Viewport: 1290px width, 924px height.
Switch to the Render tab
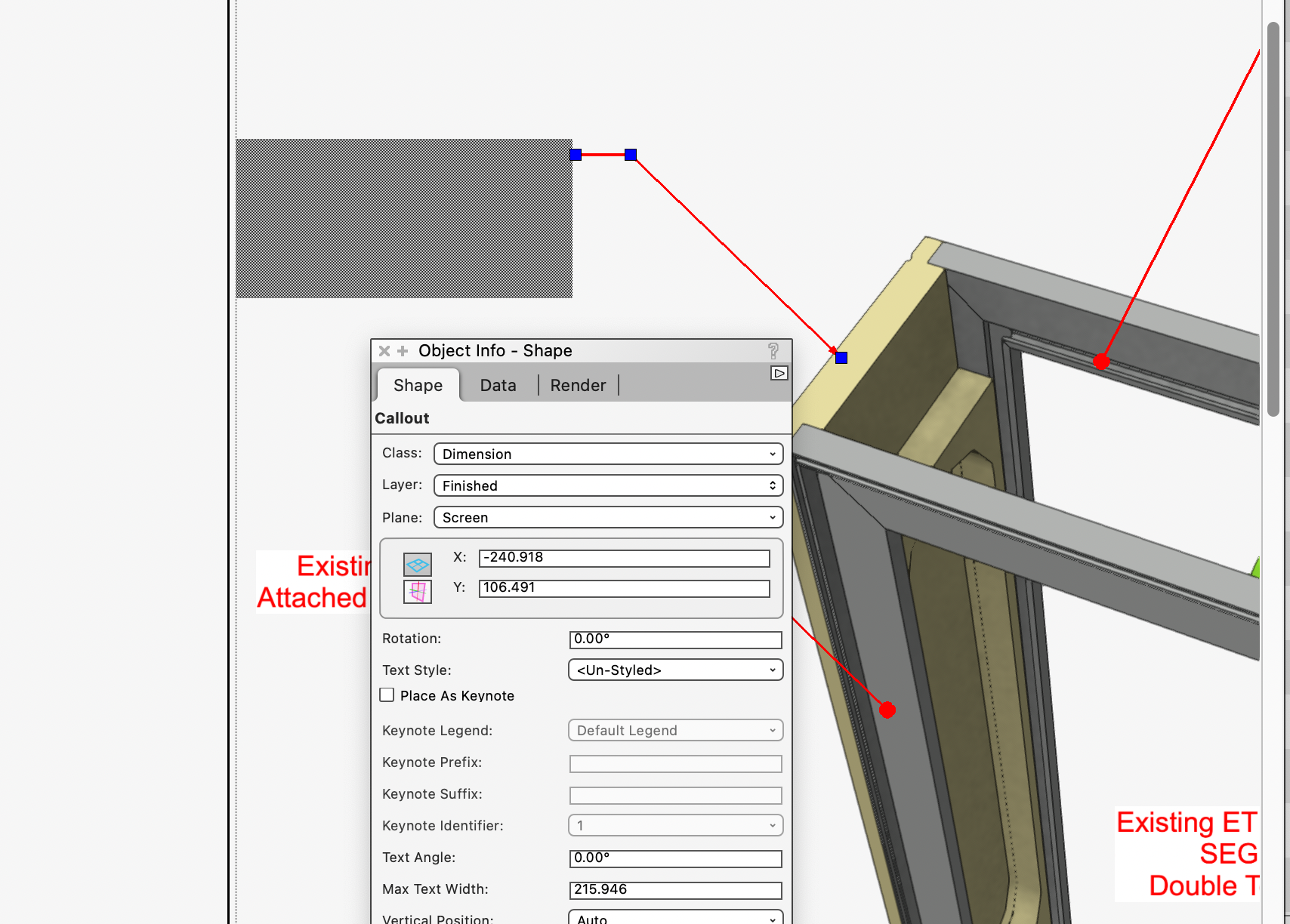578,385
